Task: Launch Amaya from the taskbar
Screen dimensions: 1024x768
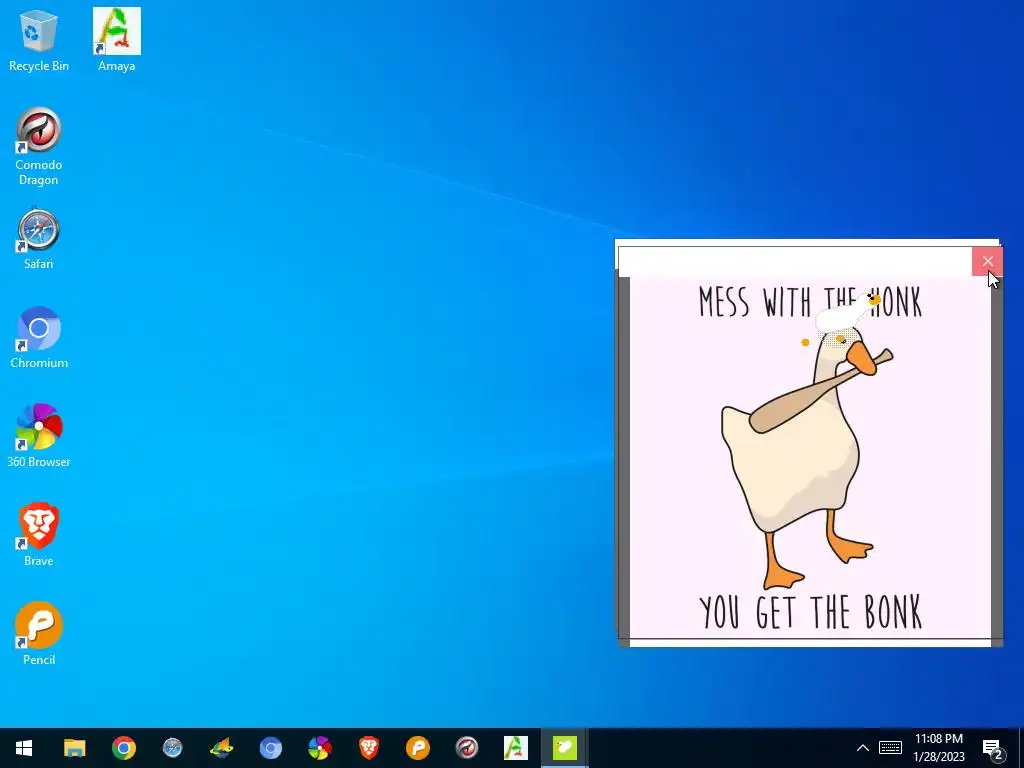Action: [x=515, y=748]
